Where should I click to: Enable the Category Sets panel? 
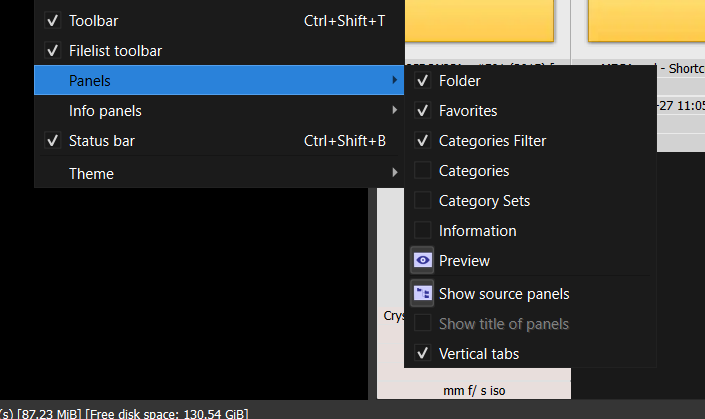(422, 201)
